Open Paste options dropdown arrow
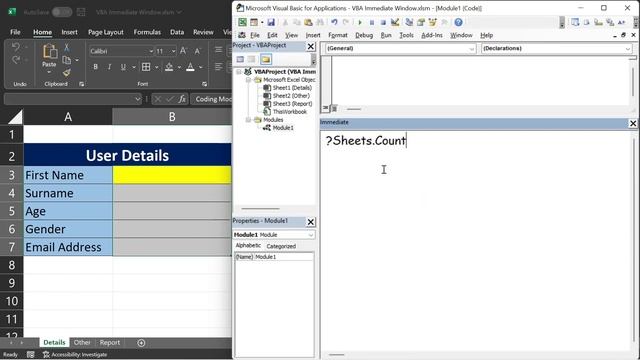Screen dimensions: 640x360 49,72
